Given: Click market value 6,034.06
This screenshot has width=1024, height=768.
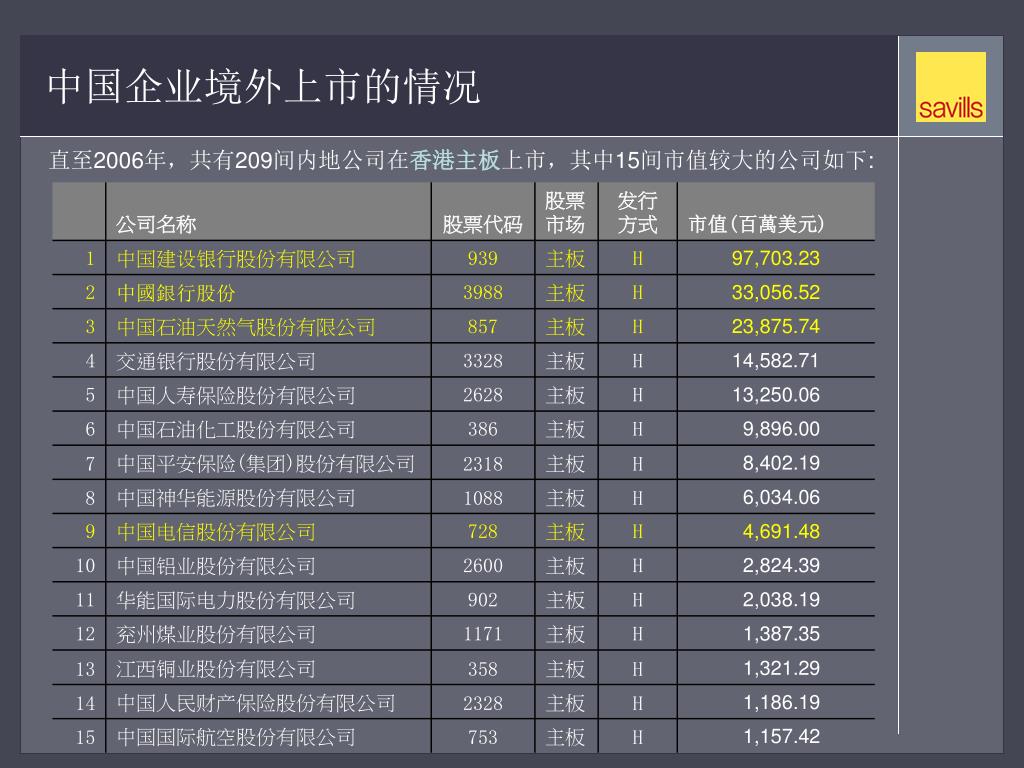Looking at the screenshot, I should point(781,497).
